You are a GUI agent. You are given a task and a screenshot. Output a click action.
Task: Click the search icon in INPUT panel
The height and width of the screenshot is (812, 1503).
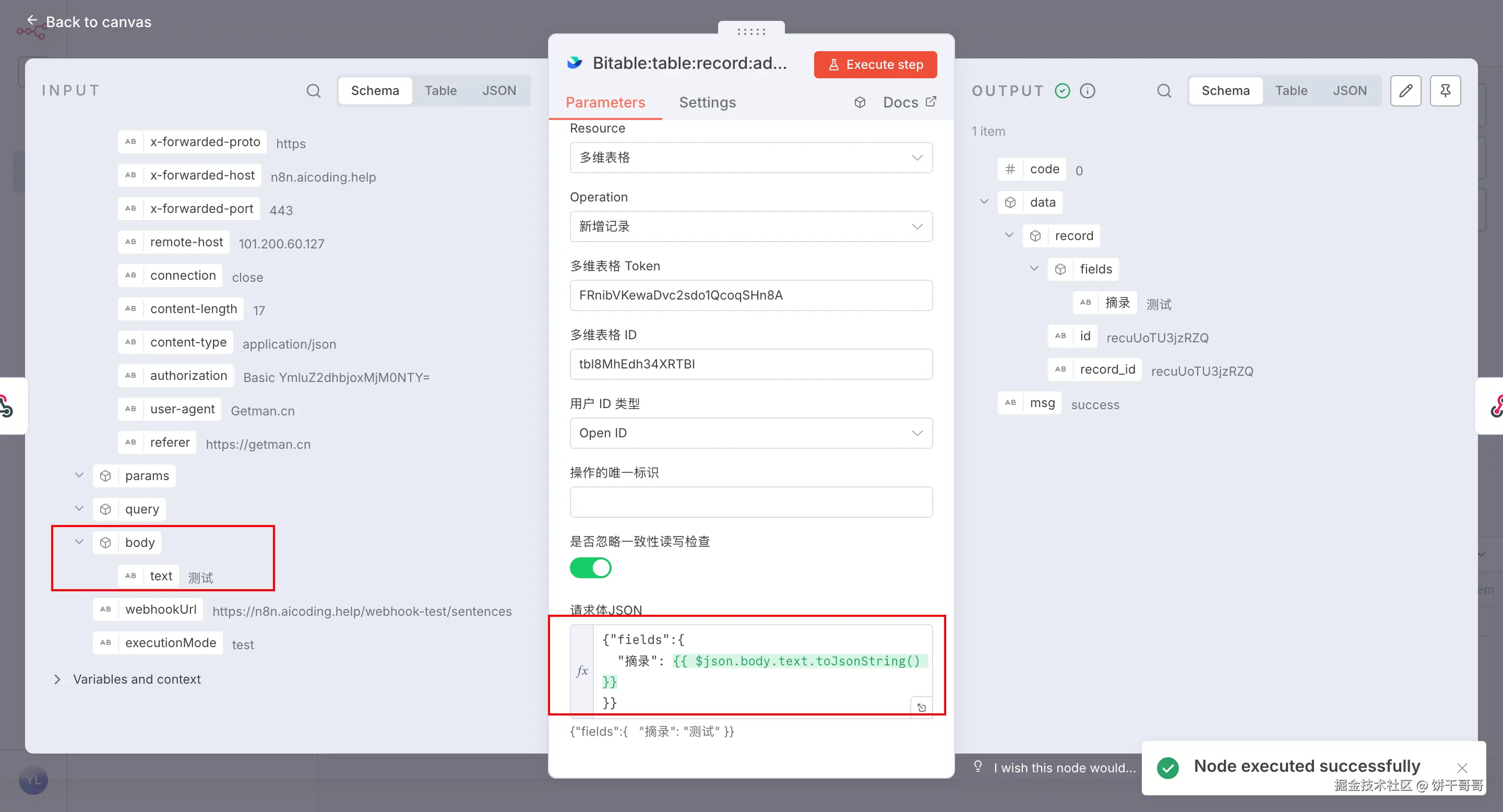tap(313, 90)
